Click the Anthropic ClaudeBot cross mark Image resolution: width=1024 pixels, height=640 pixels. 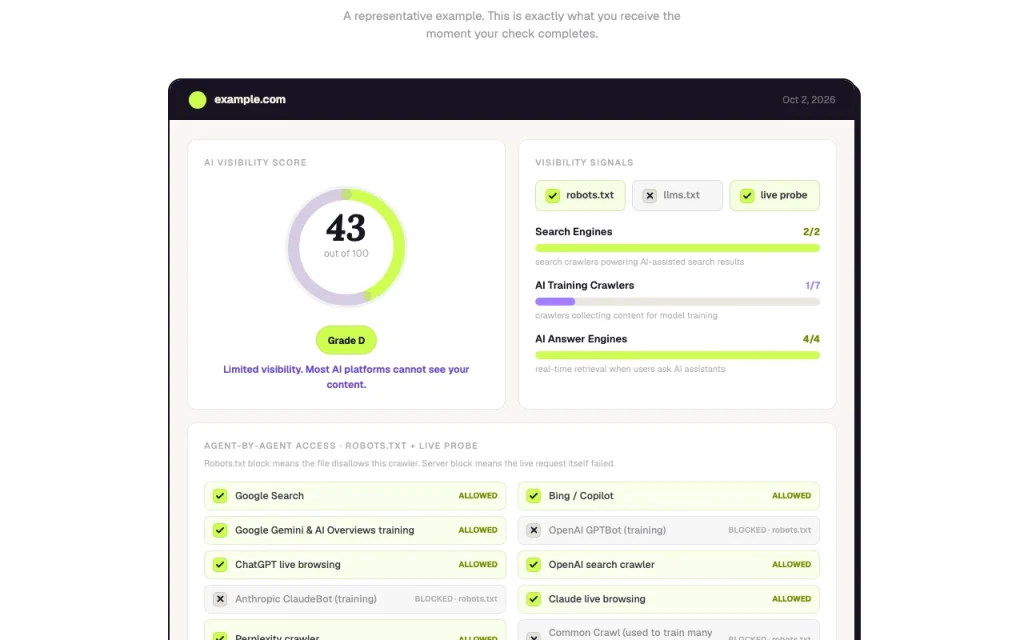(x=220, y=599)
